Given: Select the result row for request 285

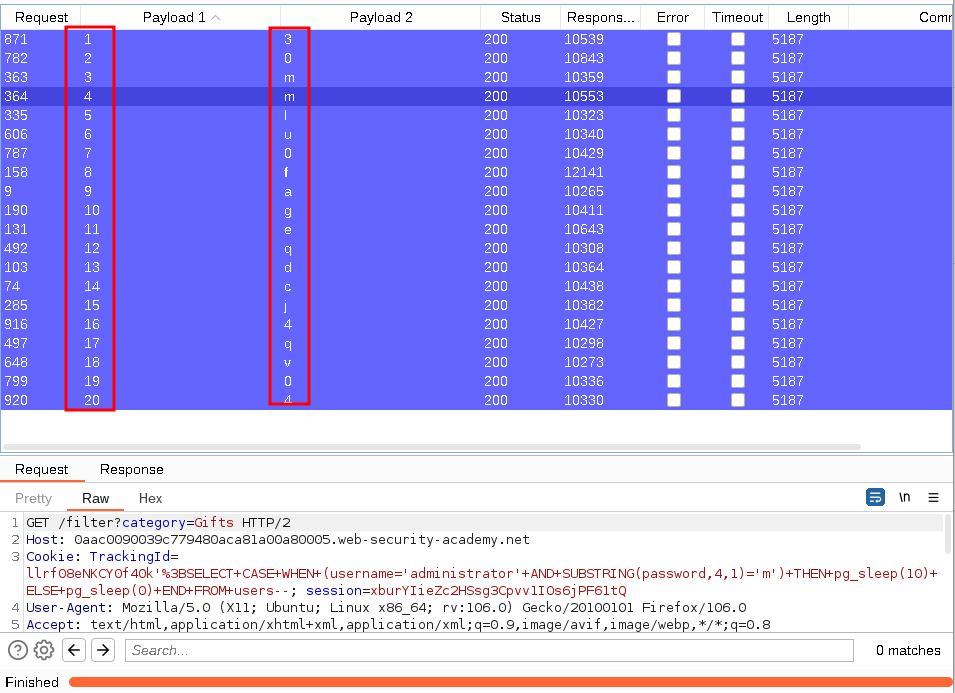Looking at the screenshot, I should [476, 305].
